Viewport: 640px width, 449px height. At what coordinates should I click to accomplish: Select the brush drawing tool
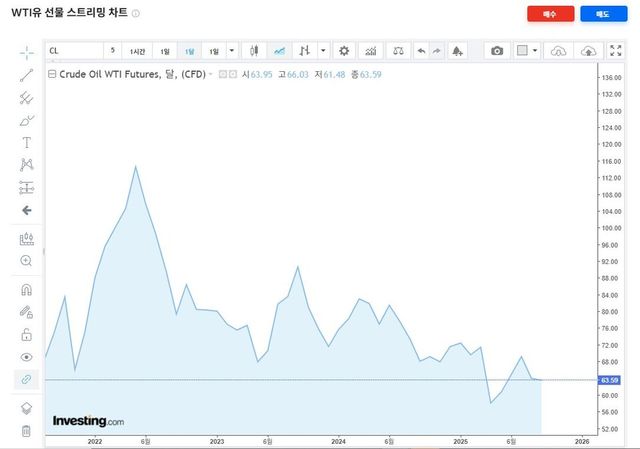pyautogui.click(x=27, y=120)
